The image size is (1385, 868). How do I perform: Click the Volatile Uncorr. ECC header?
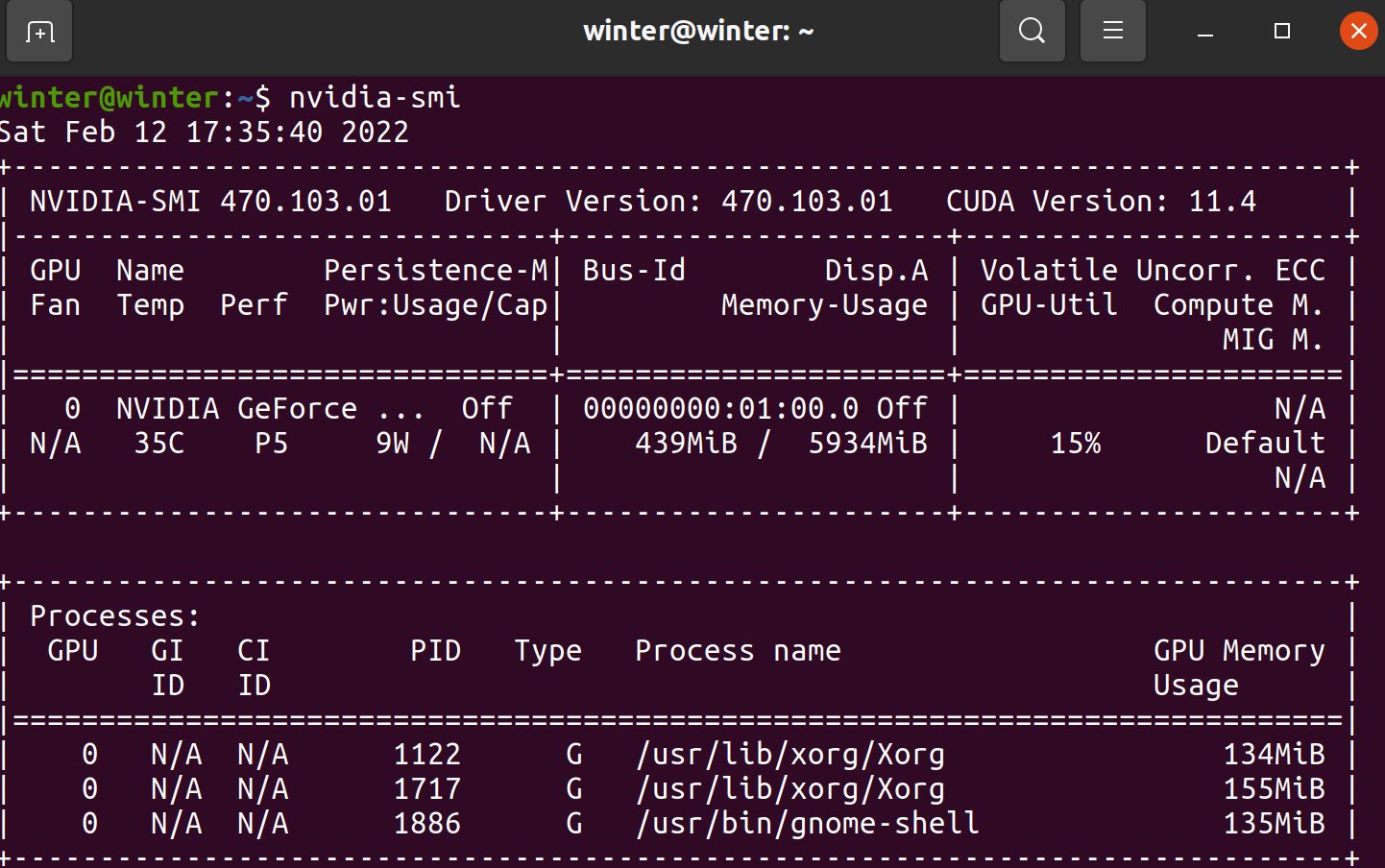[1153, 270]
